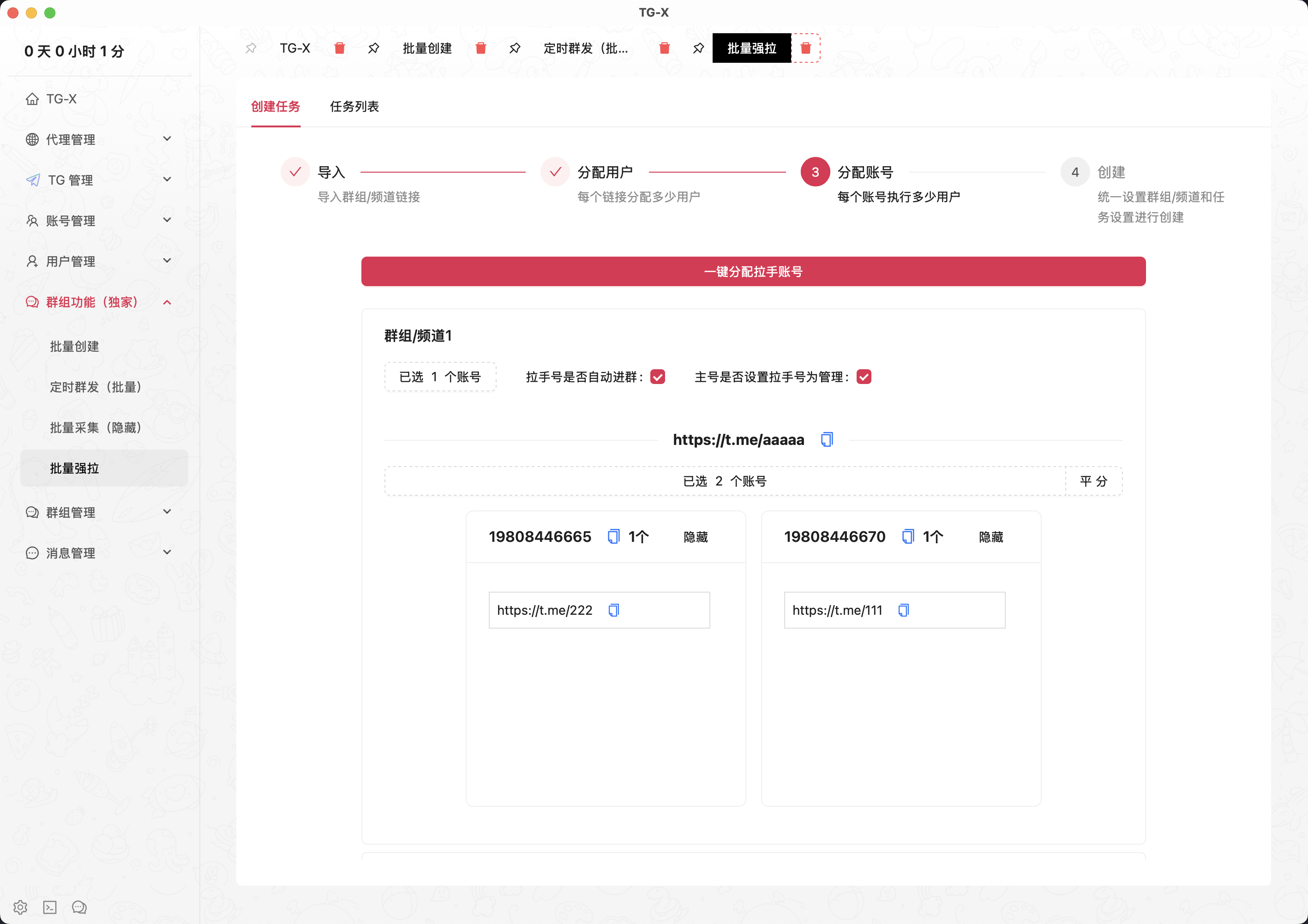Click the TG-X home icon in sidebar
The width and height of the screenshot is (1308, 924).
tap(32, 99)
